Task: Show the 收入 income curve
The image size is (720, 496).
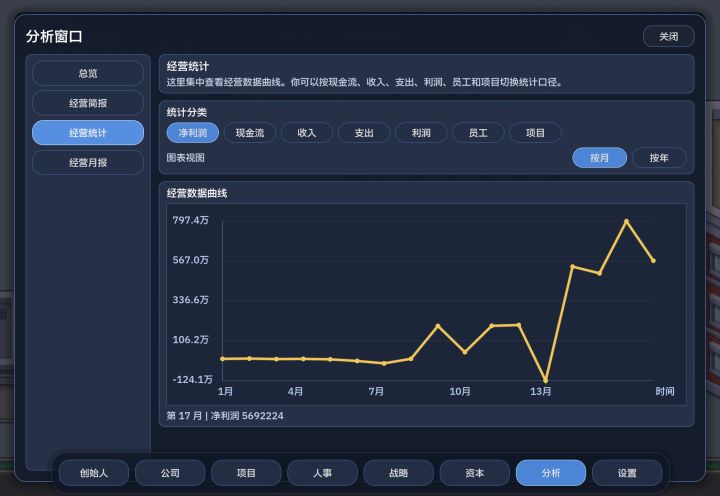Action: [307, 133]
